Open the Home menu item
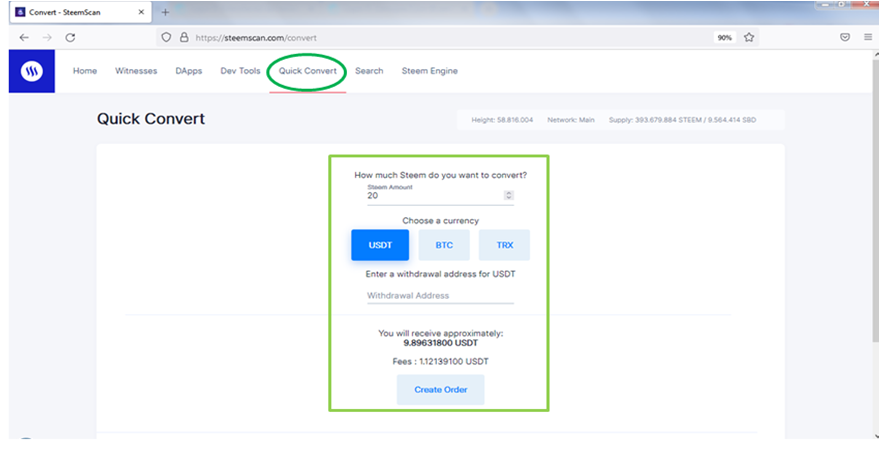880x468 pixels. (x=85, y=71)
